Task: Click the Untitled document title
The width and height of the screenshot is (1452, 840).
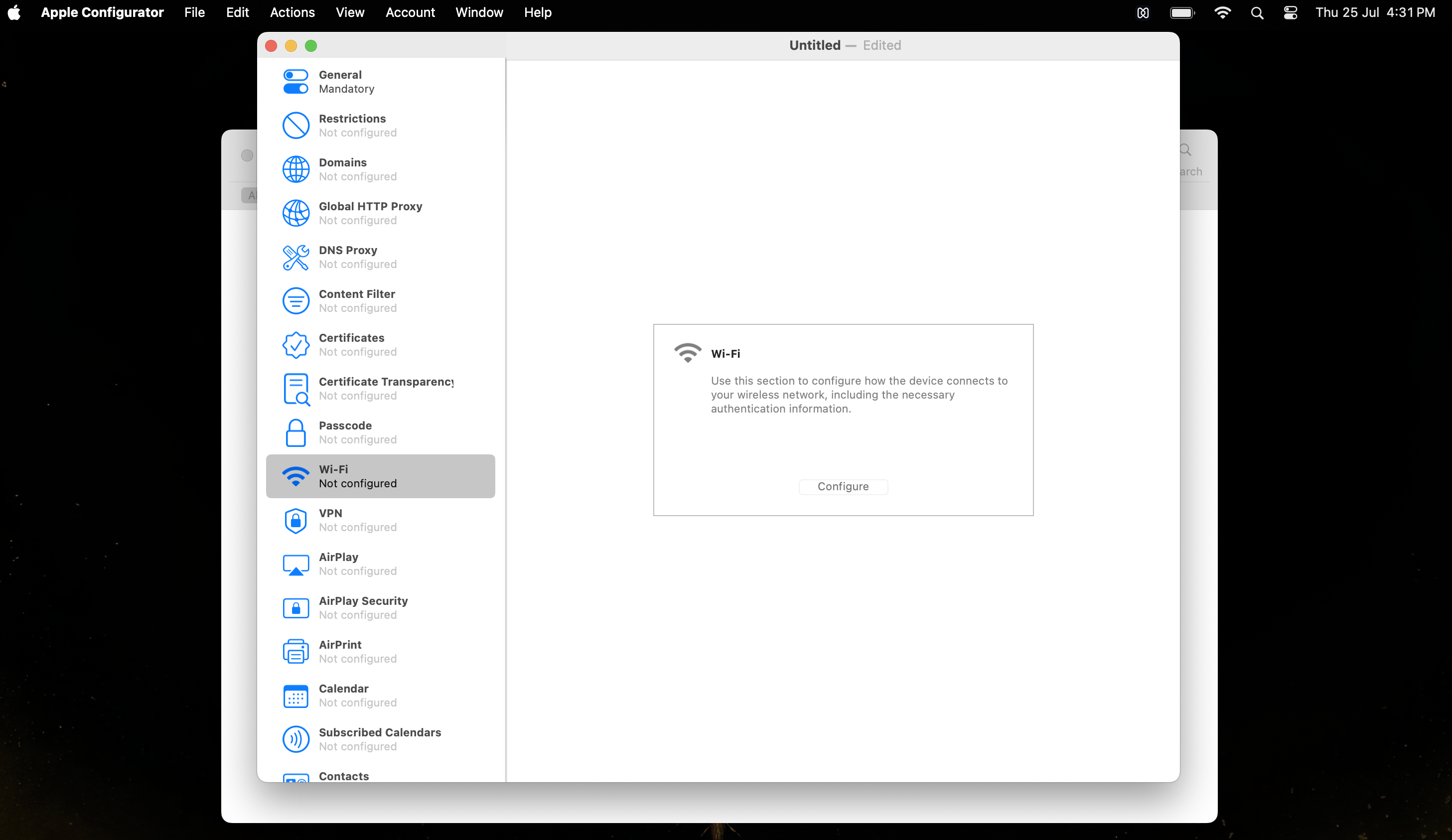Action: pyautogui.click(x=815, y=45)
